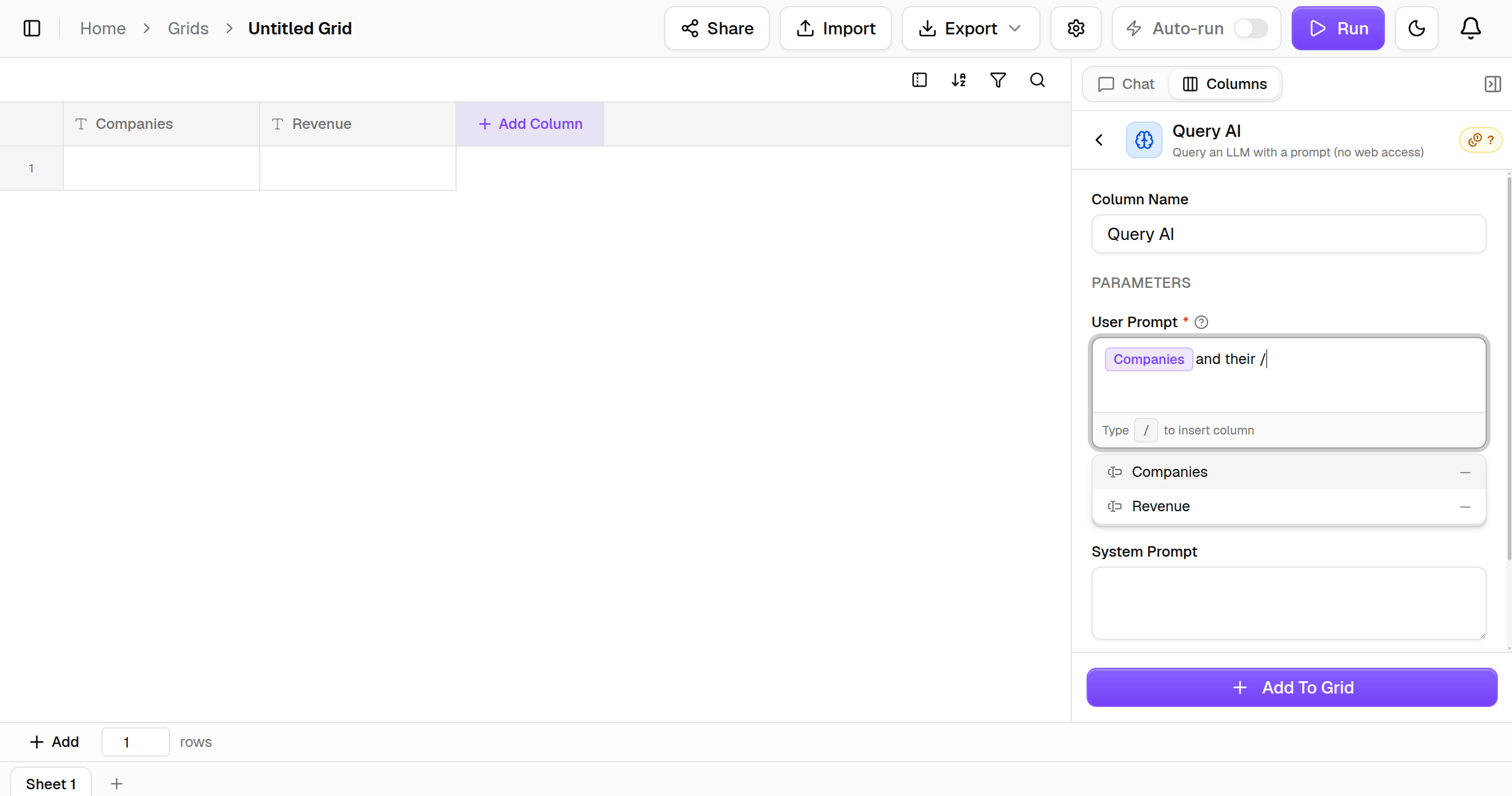Go to Home breadcrumb
This screenshot has height=796, width=1512.
tap(103, 28)
